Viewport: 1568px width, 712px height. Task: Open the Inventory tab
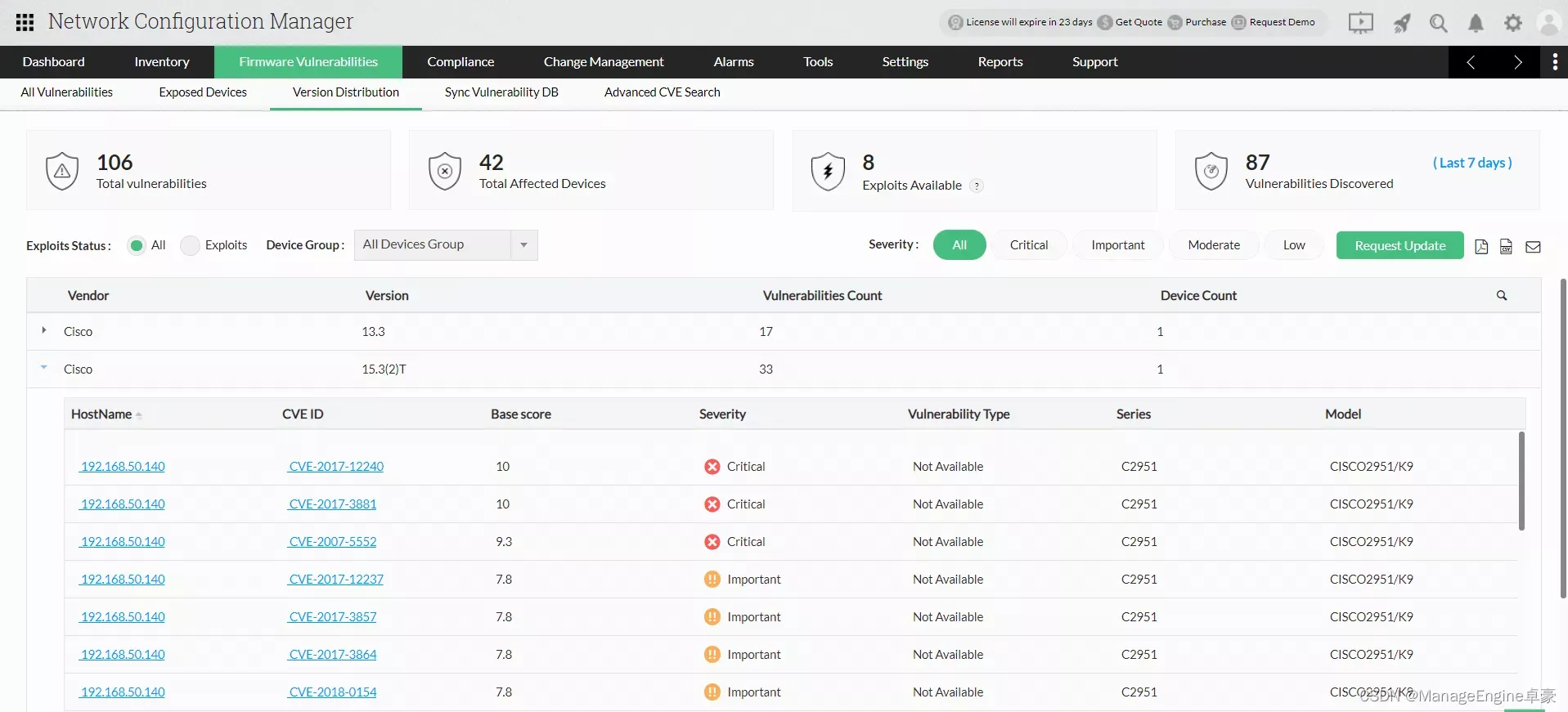[162, 62]
